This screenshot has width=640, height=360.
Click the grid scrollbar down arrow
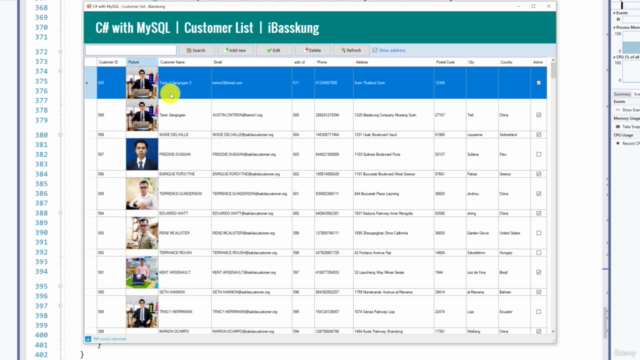tap(553, 331)
